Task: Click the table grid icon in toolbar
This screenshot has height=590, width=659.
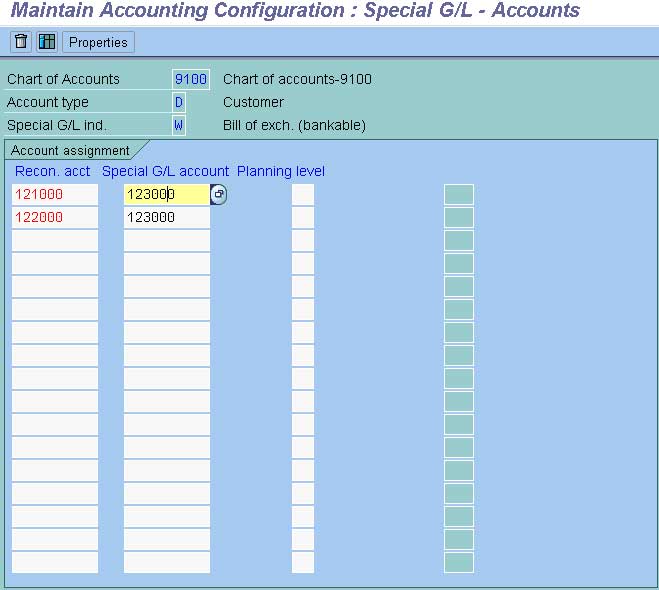Action: 47,42
